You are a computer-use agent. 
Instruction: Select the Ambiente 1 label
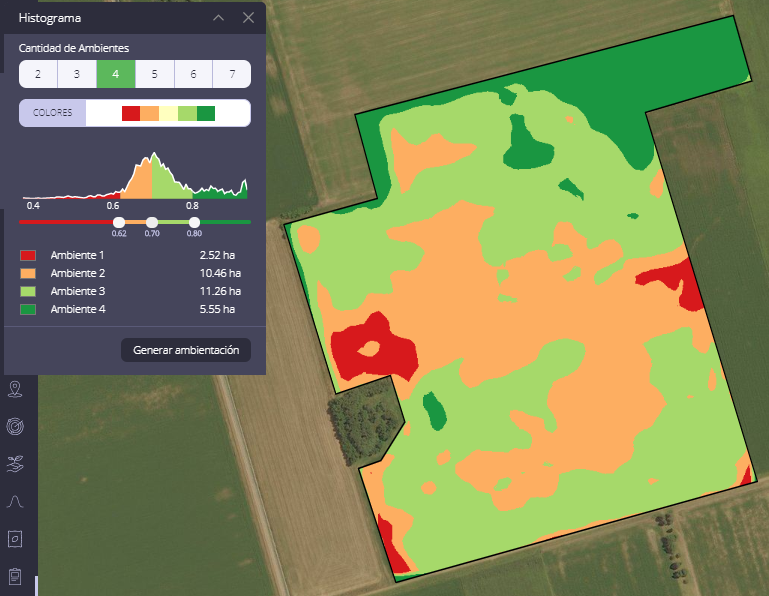77,255
